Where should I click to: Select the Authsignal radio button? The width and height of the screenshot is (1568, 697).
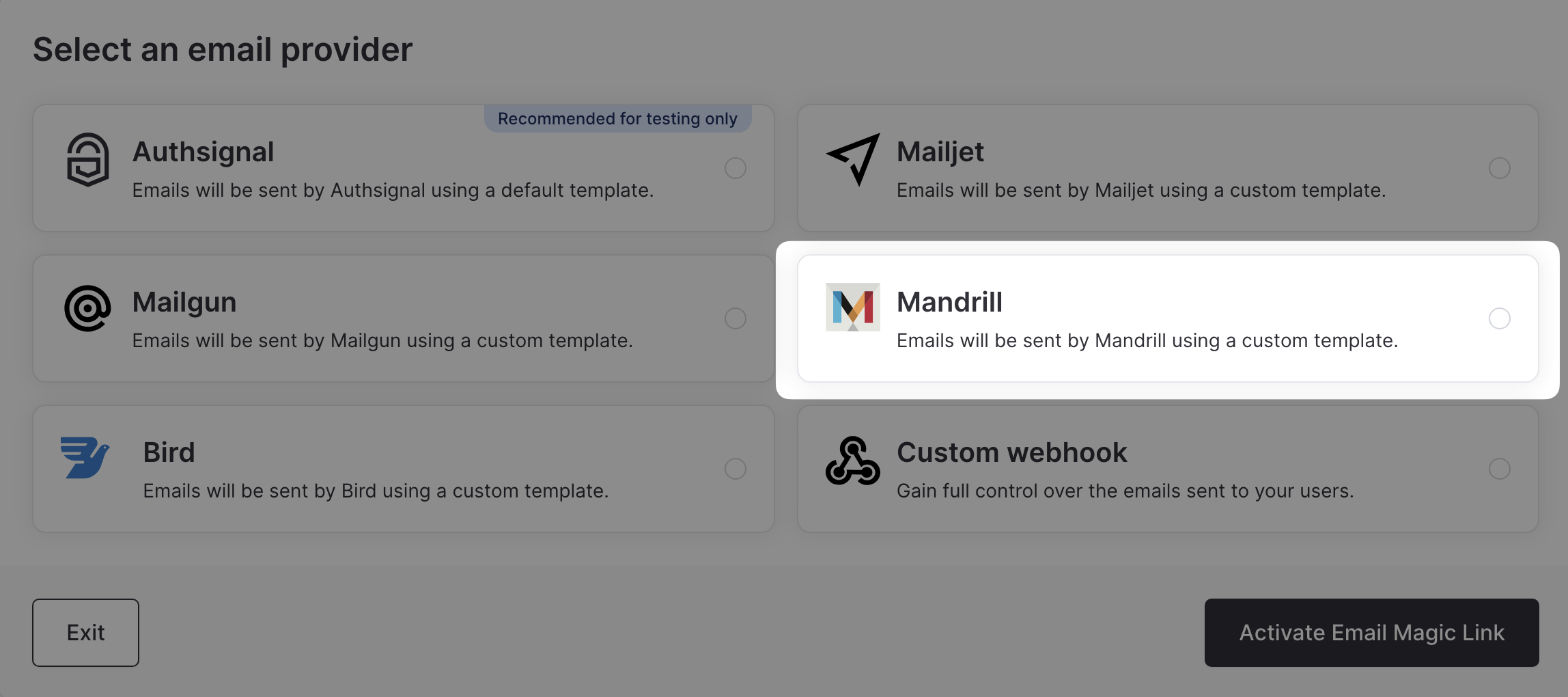coord(735,168)
